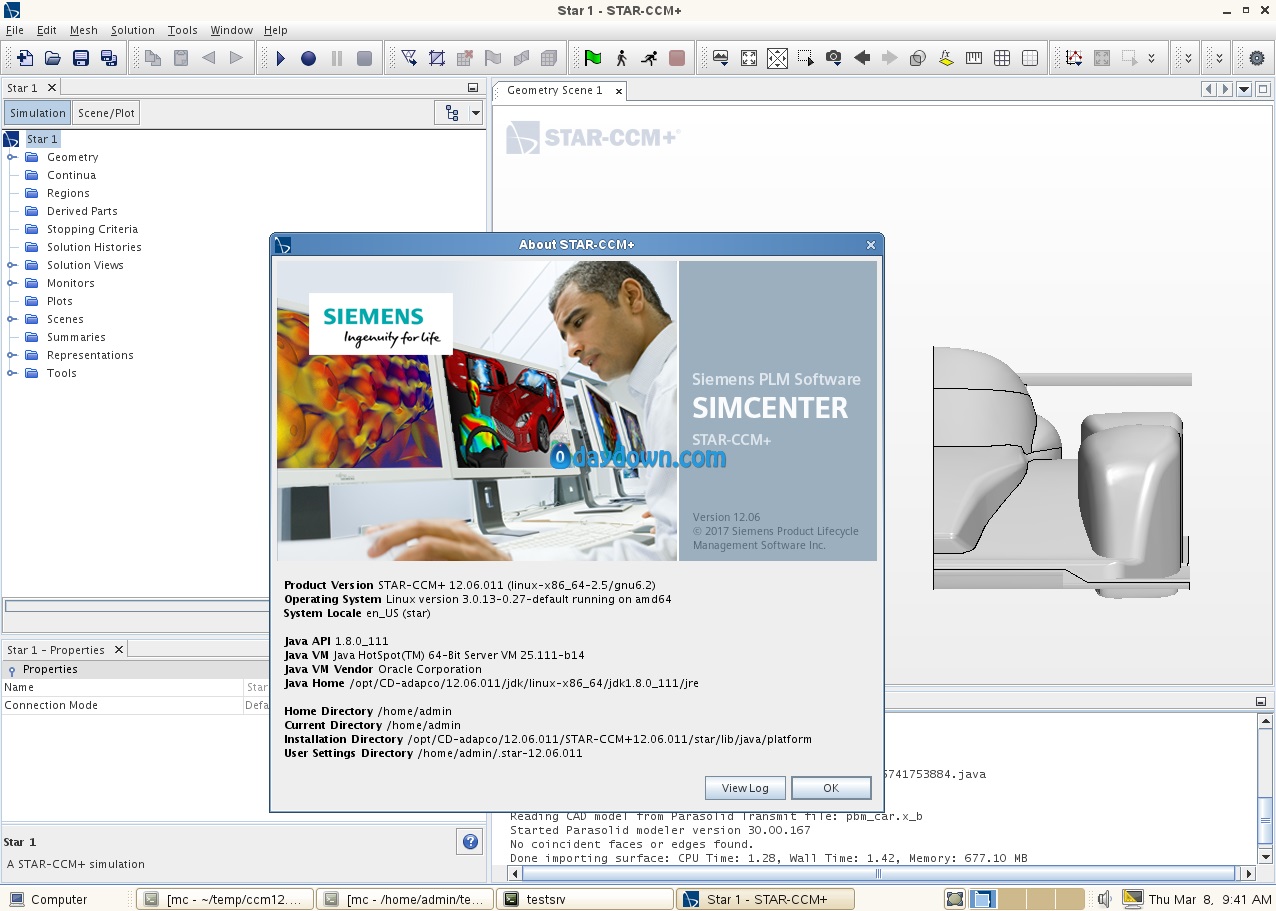Select the Star 1 root node
Screen dimensions: 1276x911
(x=42, y=139)
